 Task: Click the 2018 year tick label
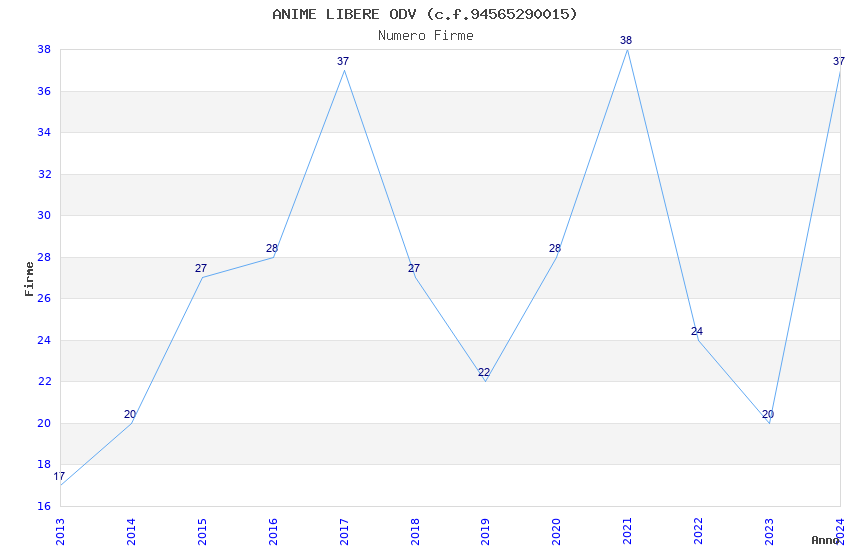click(x=415, y=532)
